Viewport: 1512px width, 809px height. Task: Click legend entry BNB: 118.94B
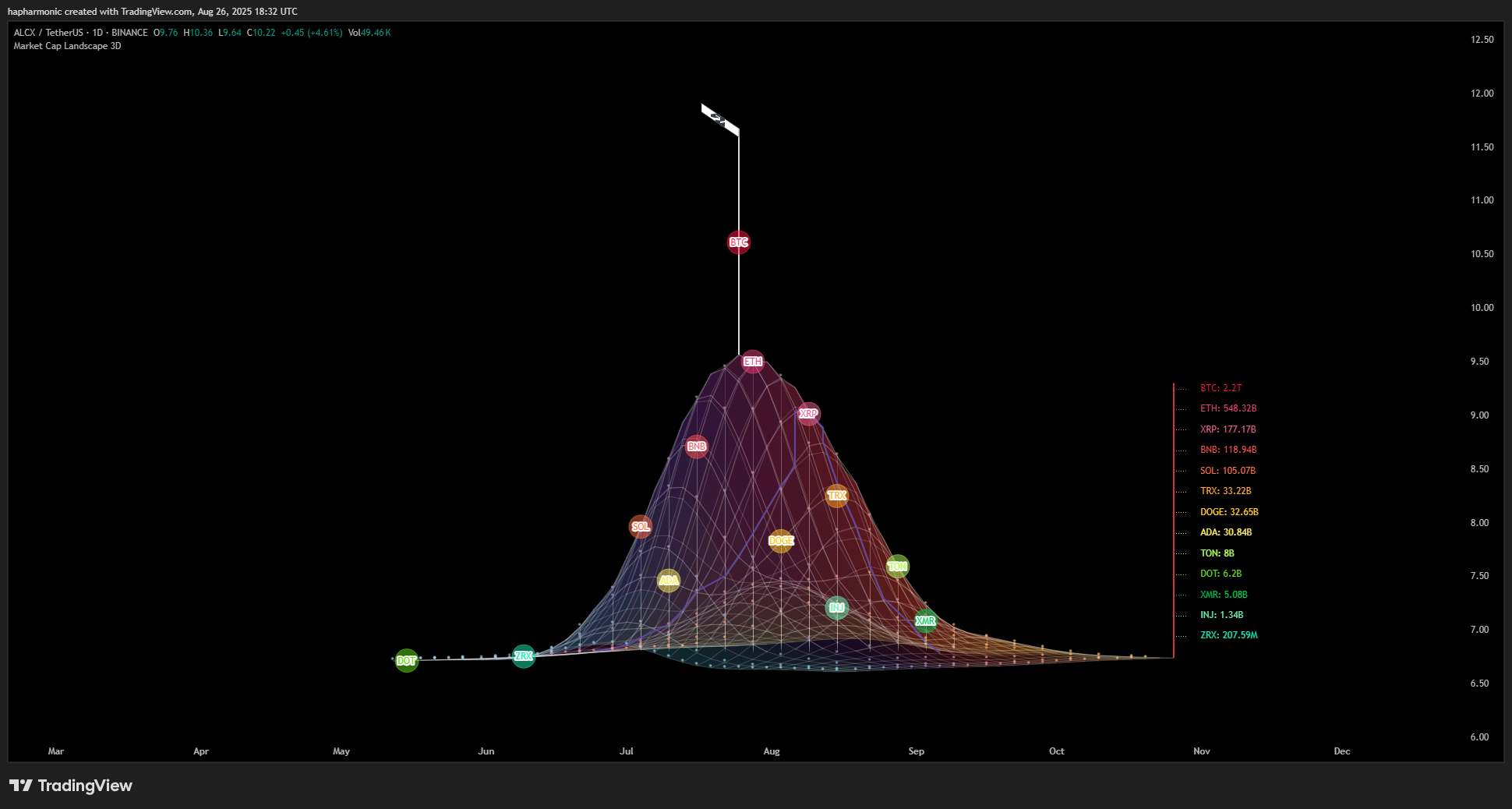[1228, 450]
